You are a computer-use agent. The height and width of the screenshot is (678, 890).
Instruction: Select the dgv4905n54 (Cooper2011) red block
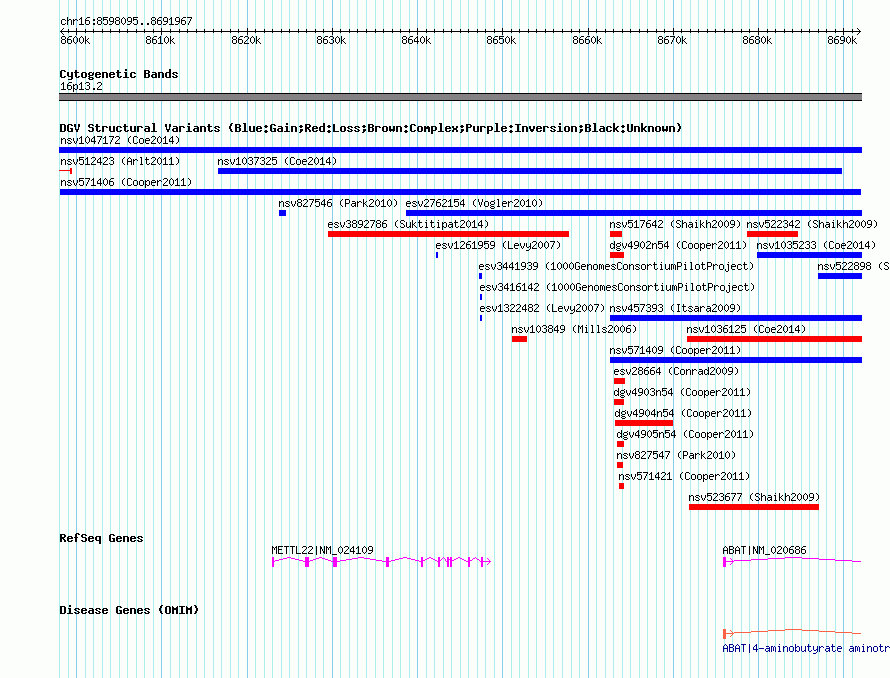pos(620,444)
